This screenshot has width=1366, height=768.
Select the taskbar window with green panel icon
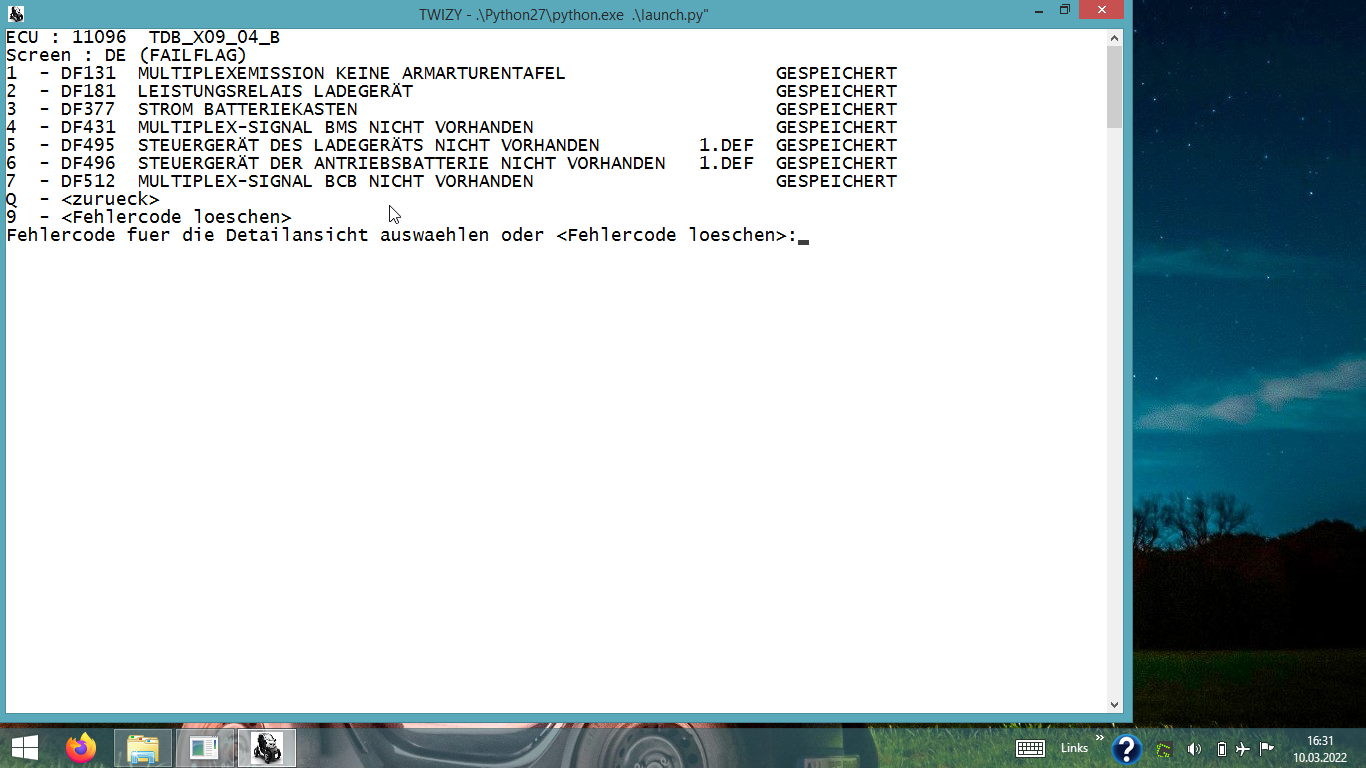pos(204,748)
